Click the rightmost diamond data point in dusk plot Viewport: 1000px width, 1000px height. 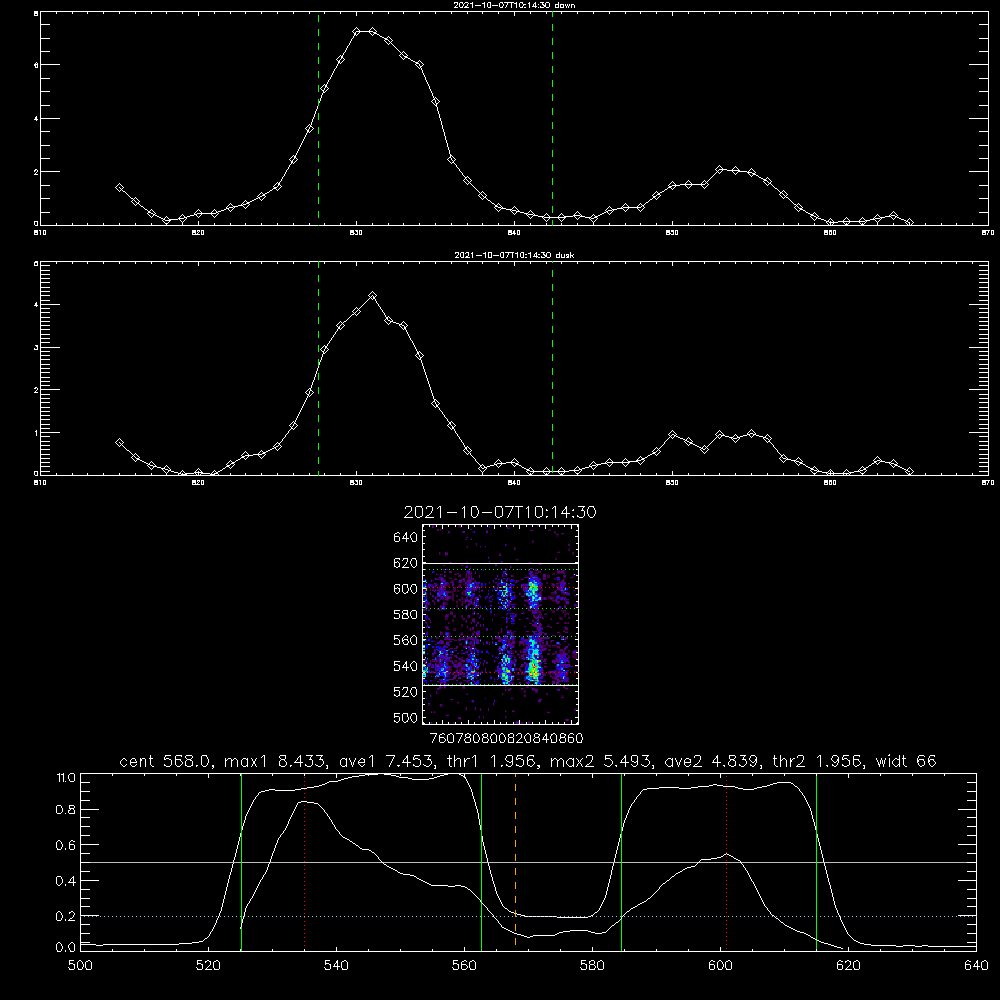click(909, 471)
